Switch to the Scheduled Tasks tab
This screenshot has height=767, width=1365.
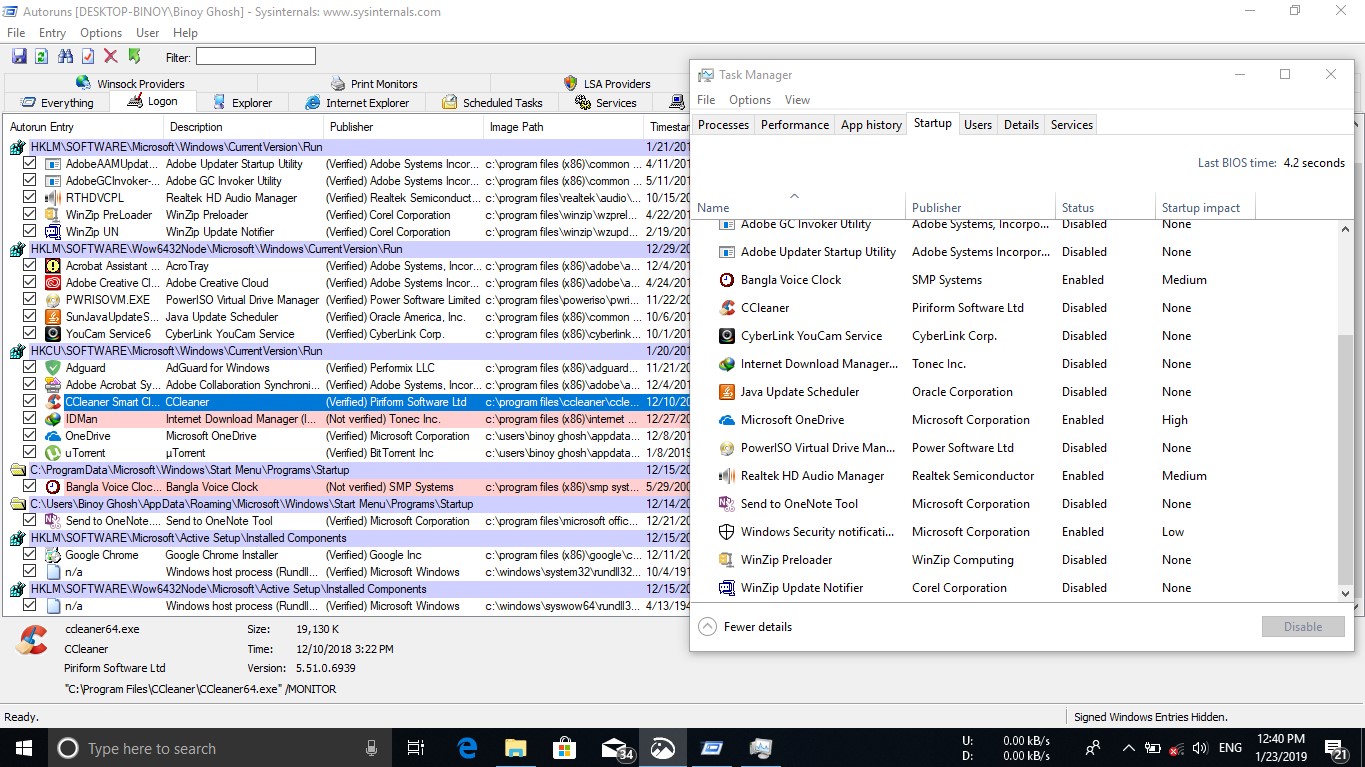coord(492,102)
